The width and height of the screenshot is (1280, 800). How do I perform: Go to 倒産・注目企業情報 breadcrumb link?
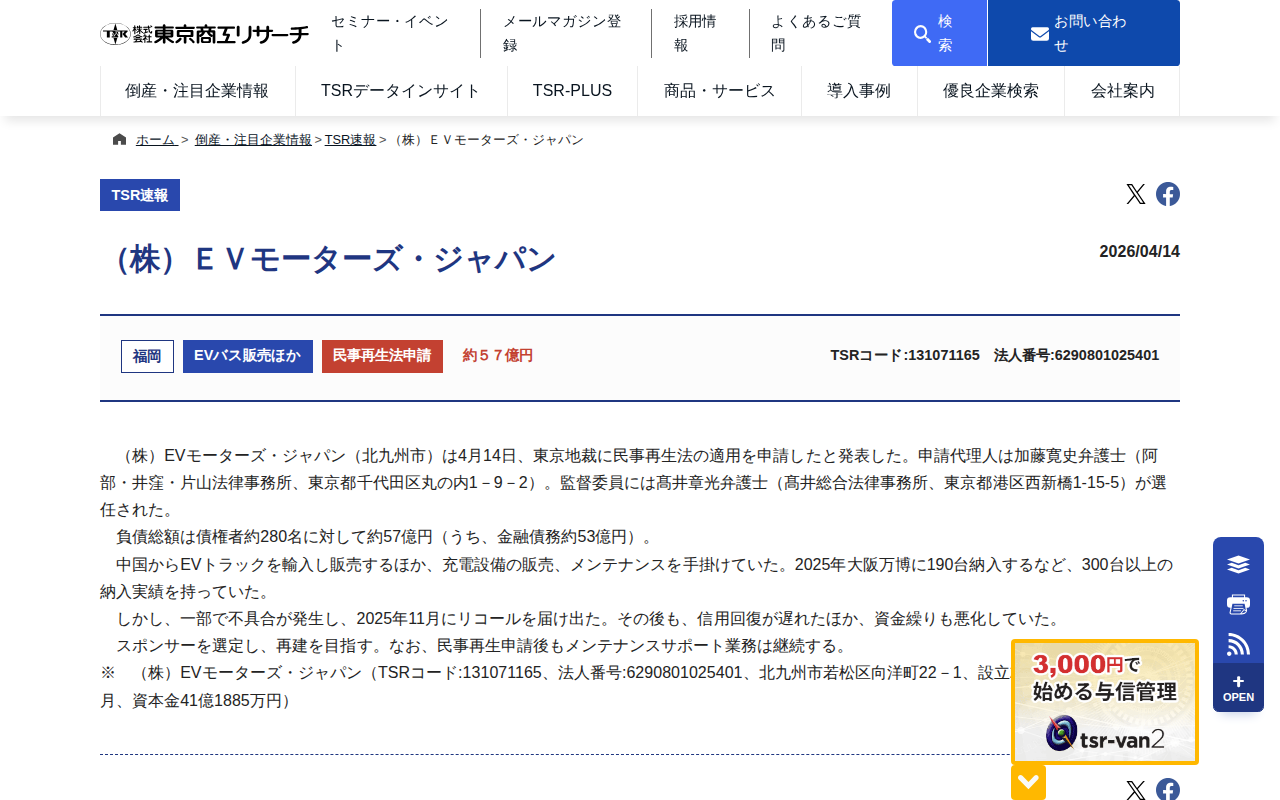[x=253, y=140]
